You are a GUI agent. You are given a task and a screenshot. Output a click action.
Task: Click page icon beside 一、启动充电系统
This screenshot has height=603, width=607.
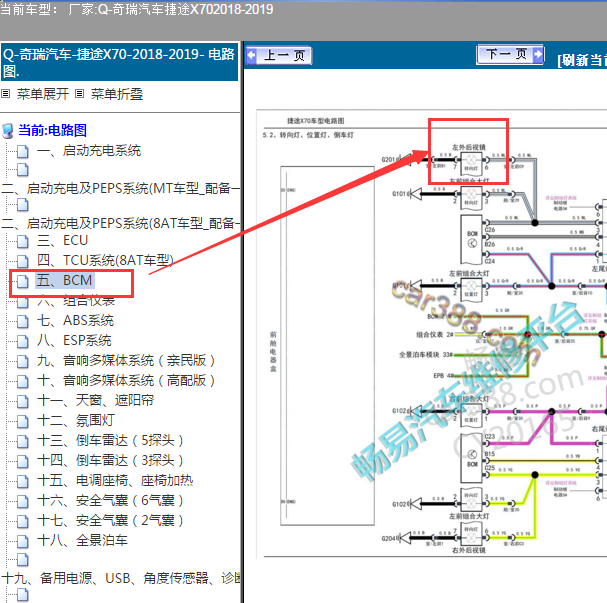(x=23, y=152)
